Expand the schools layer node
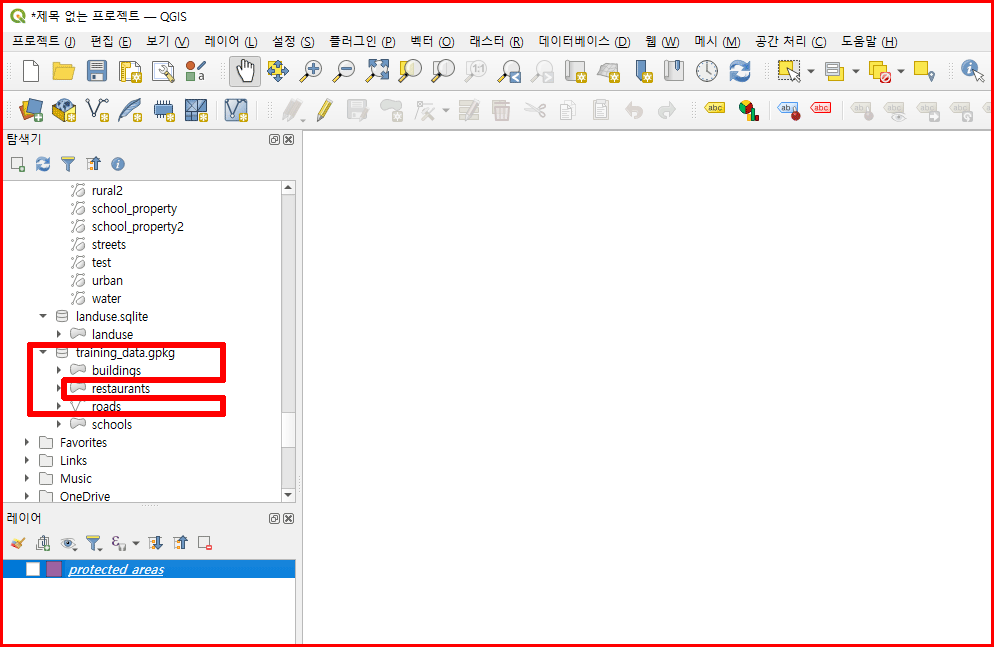The height and width of the screenshot is (647, 994). coord(59,424)
